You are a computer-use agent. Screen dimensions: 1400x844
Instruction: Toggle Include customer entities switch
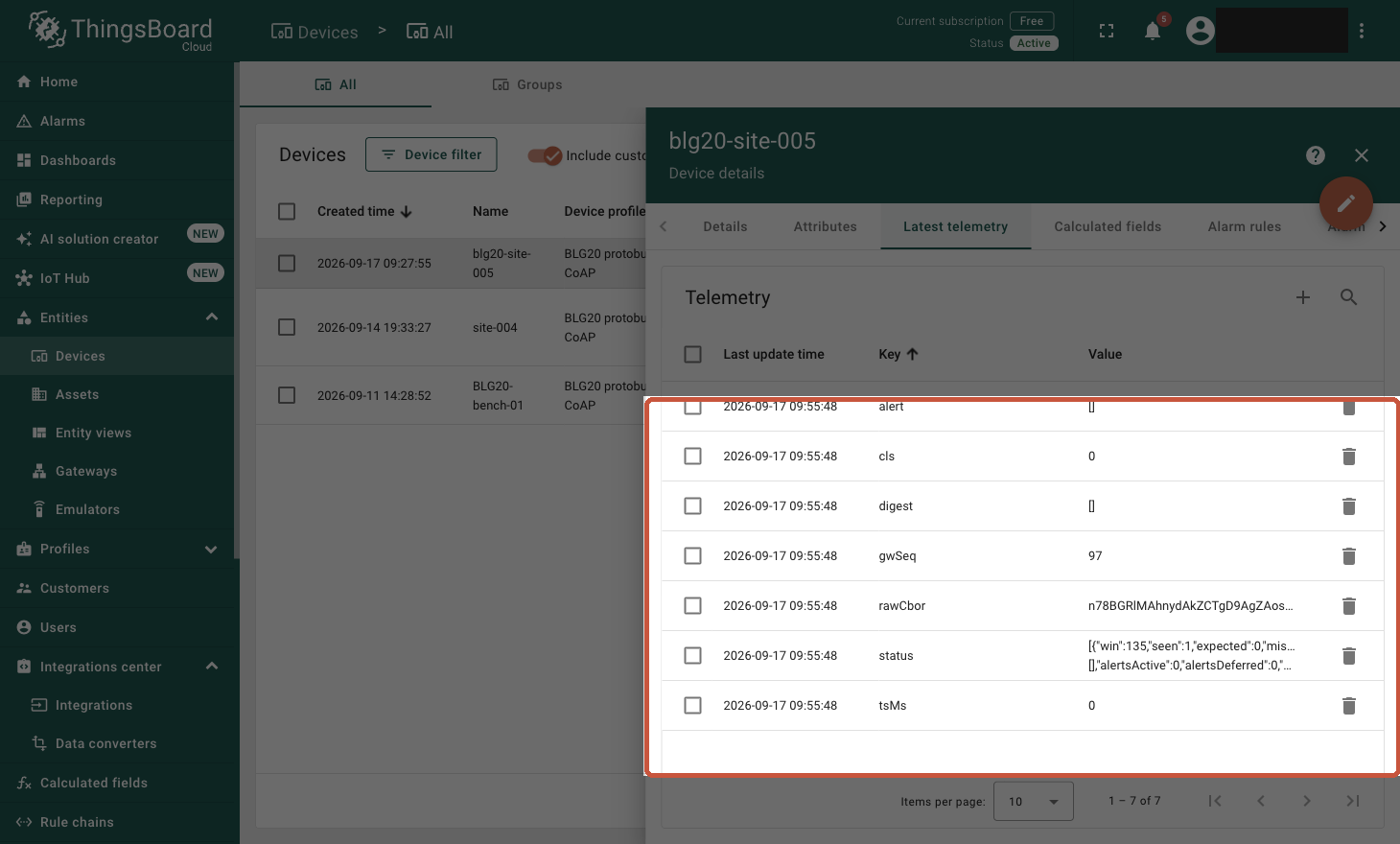545,155
